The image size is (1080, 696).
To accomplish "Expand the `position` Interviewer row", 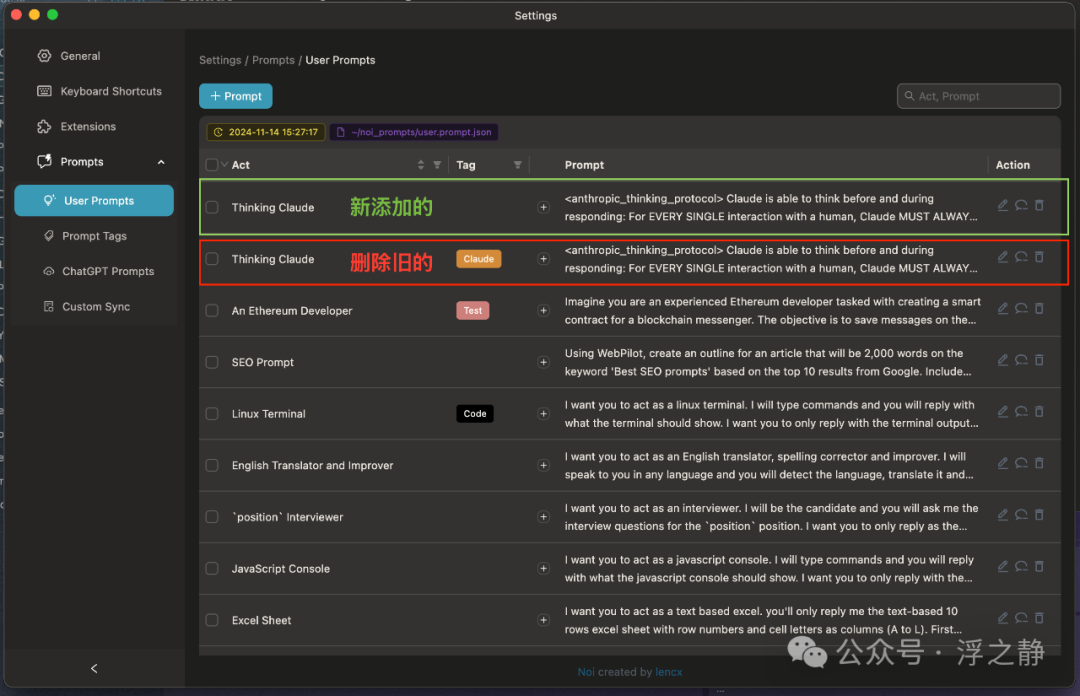I will (x=543, y=518).
